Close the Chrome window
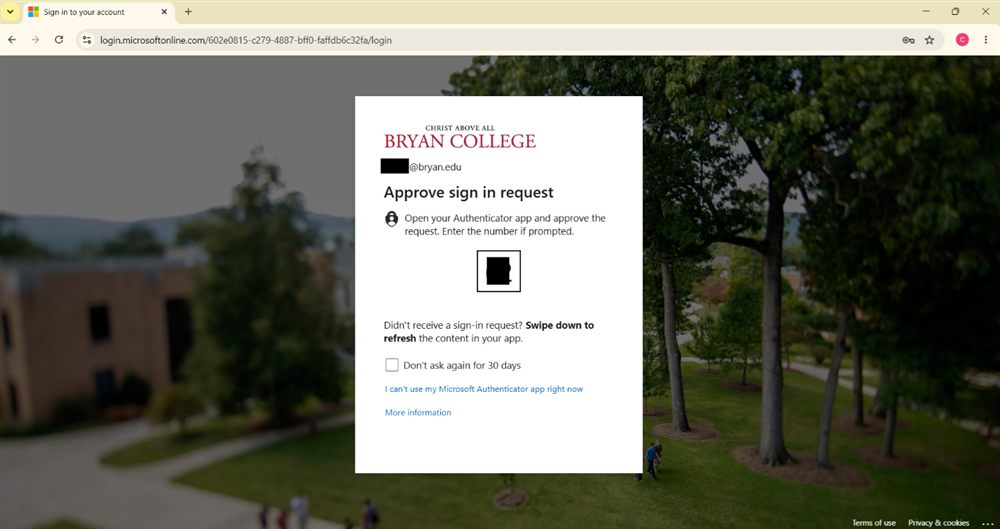Image resolution: width=1000 pixels, height=529 pixels. tap(985, 11)
